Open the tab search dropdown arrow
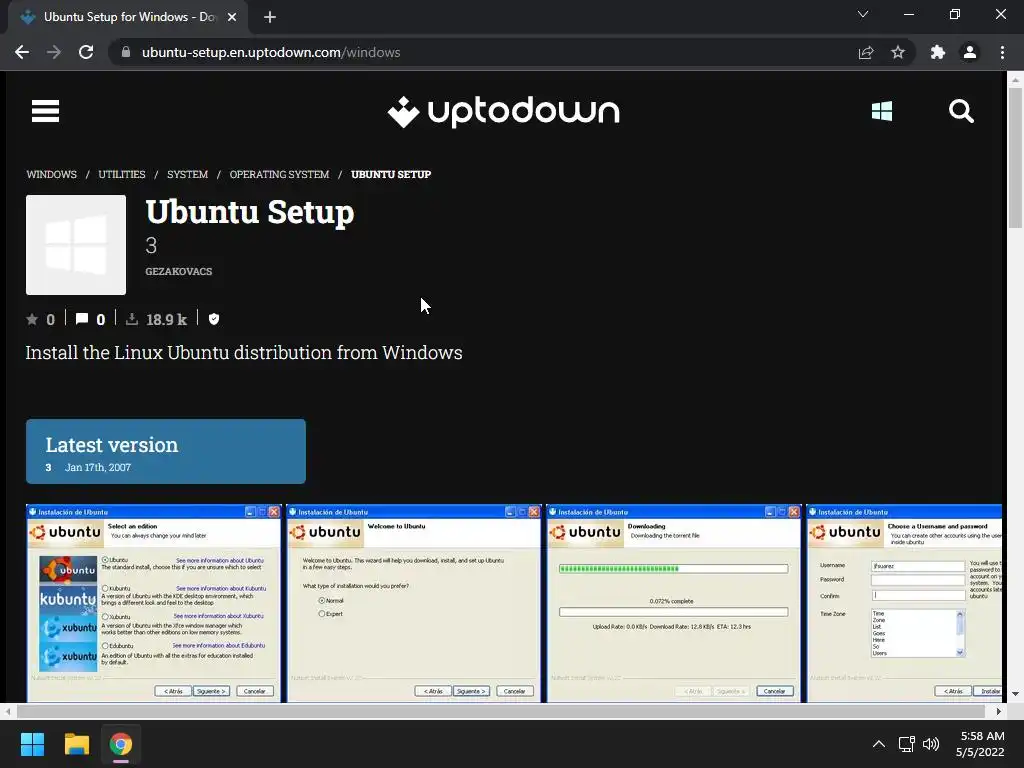Viewport: 1024px width, 768px height. click(863, 14)
